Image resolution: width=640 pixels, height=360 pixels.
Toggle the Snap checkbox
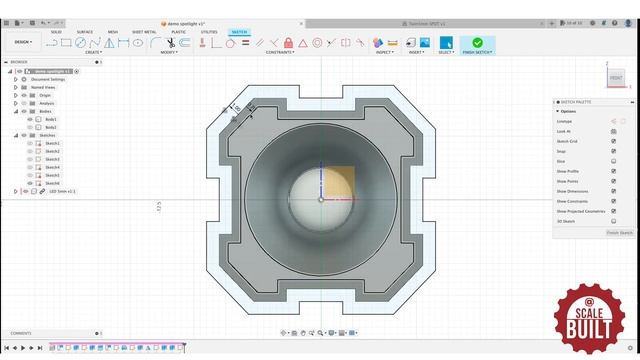click(613, 151)
